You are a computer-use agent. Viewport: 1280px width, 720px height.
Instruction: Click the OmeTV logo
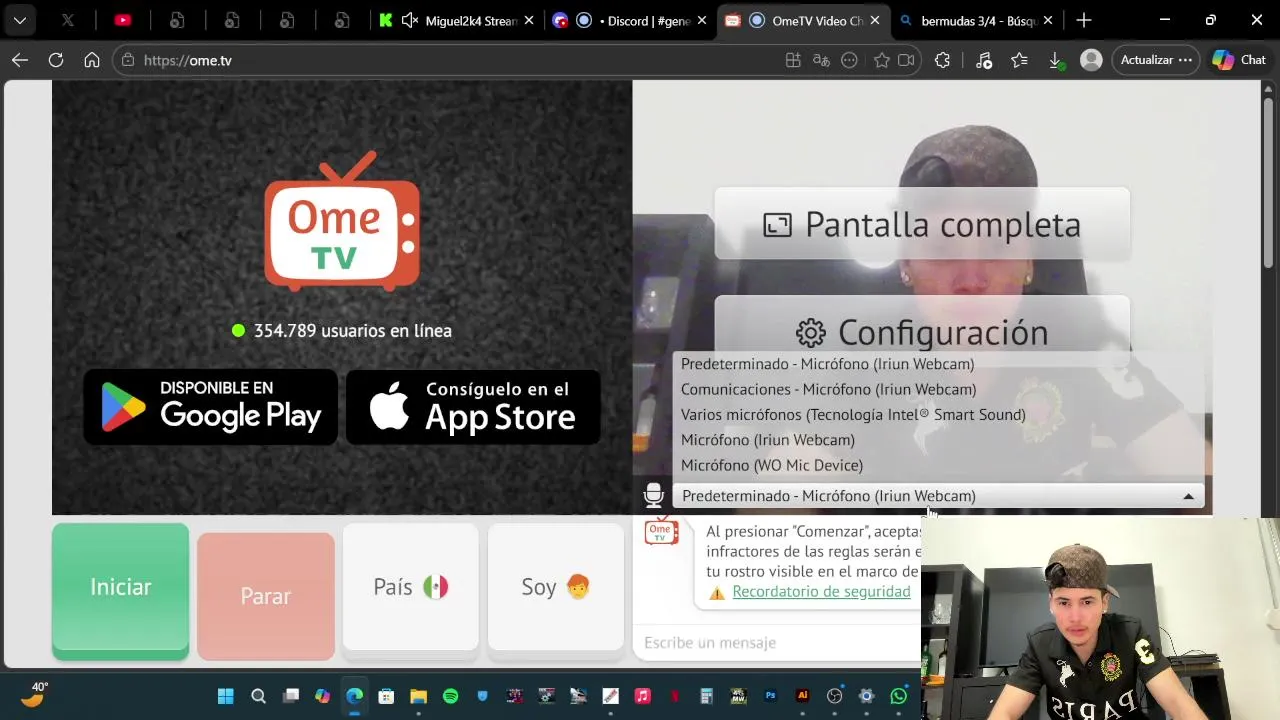(342, 222)
